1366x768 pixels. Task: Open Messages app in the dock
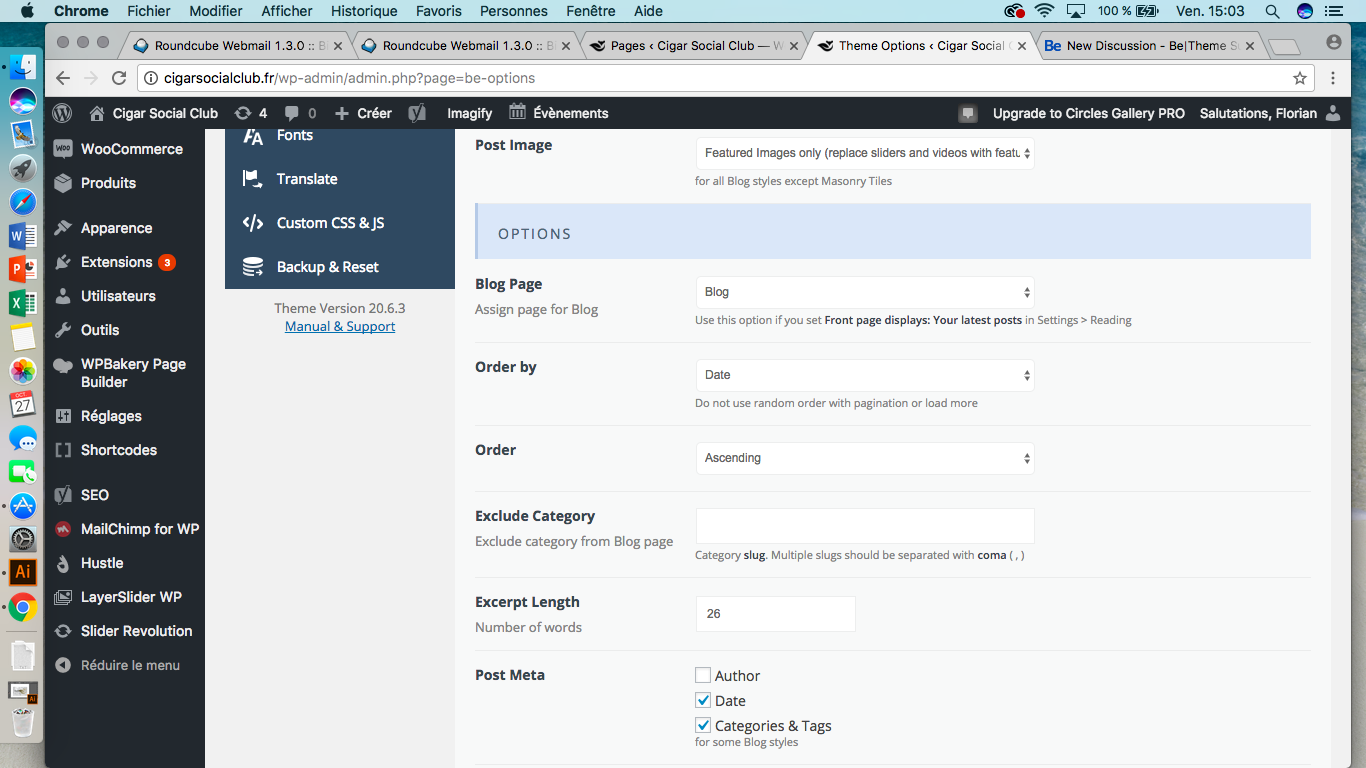point(22,438)
